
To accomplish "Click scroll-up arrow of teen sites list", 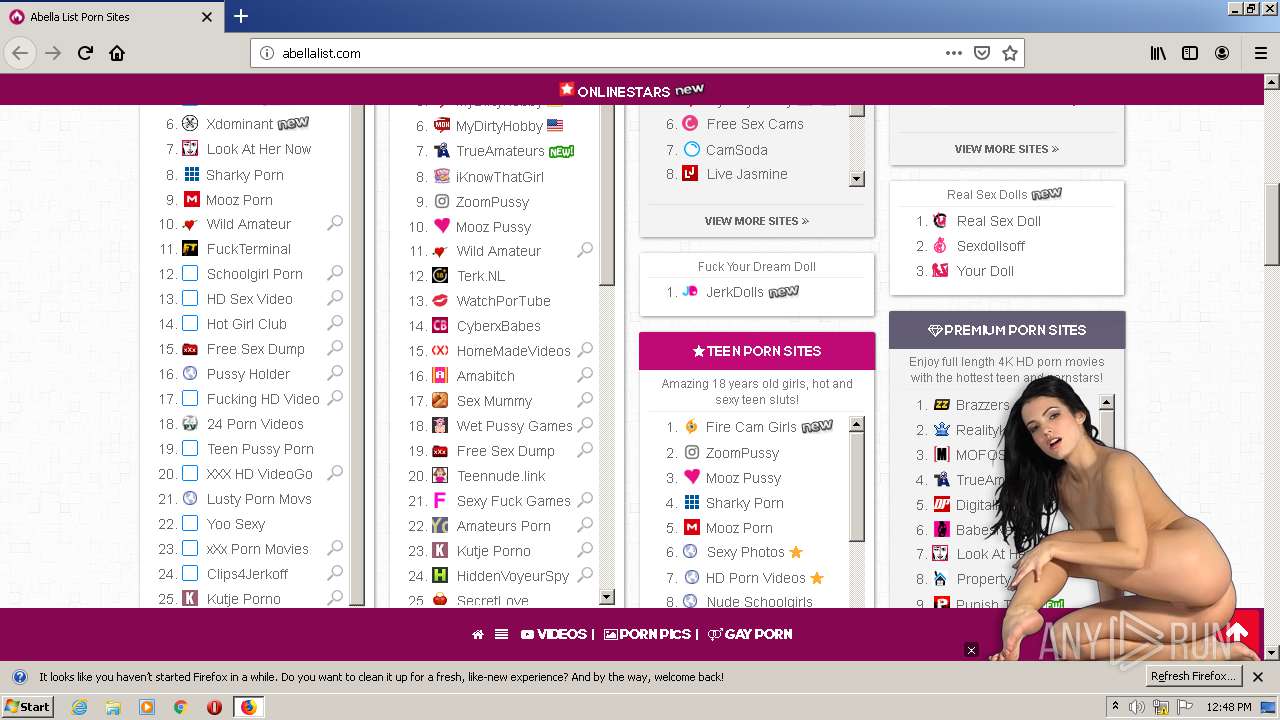I will pyautogui.click(x=857, y=424).
